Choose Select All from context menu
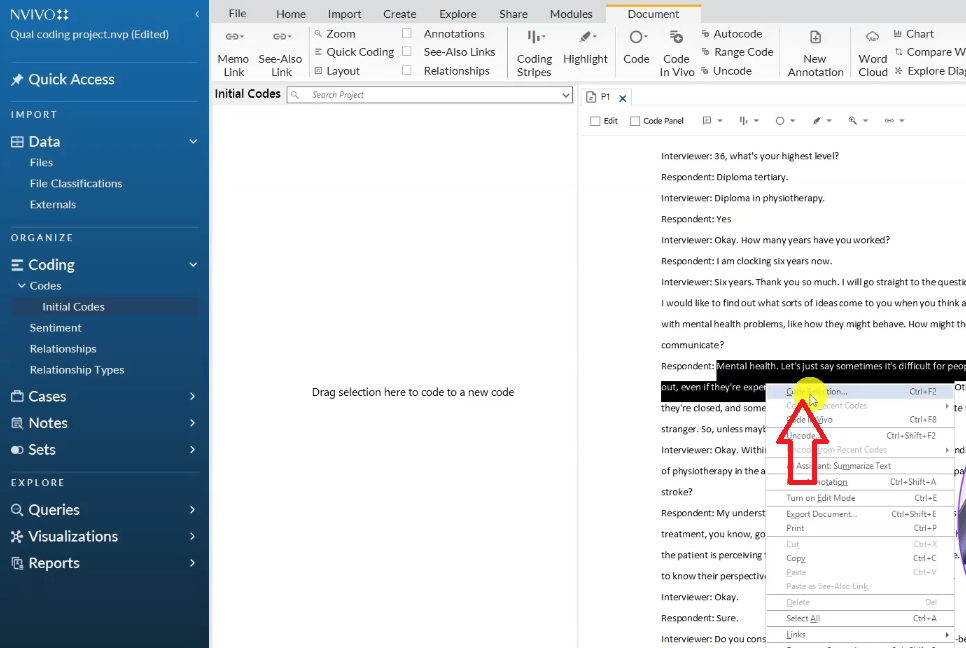This screenshot has width=966, height=648. click(803, 619)
